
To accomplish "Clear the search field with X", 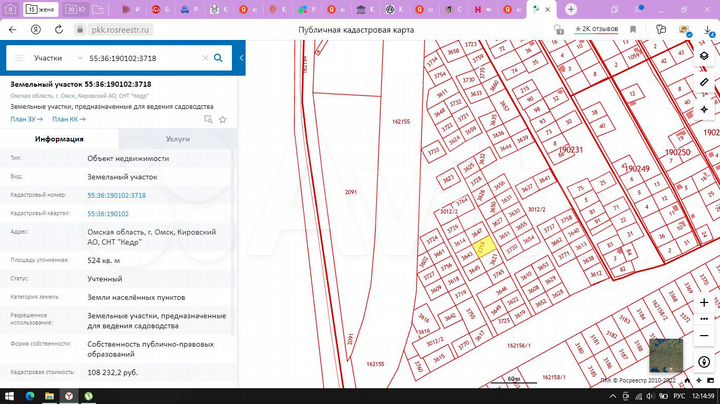I will [x=205, y=58].
